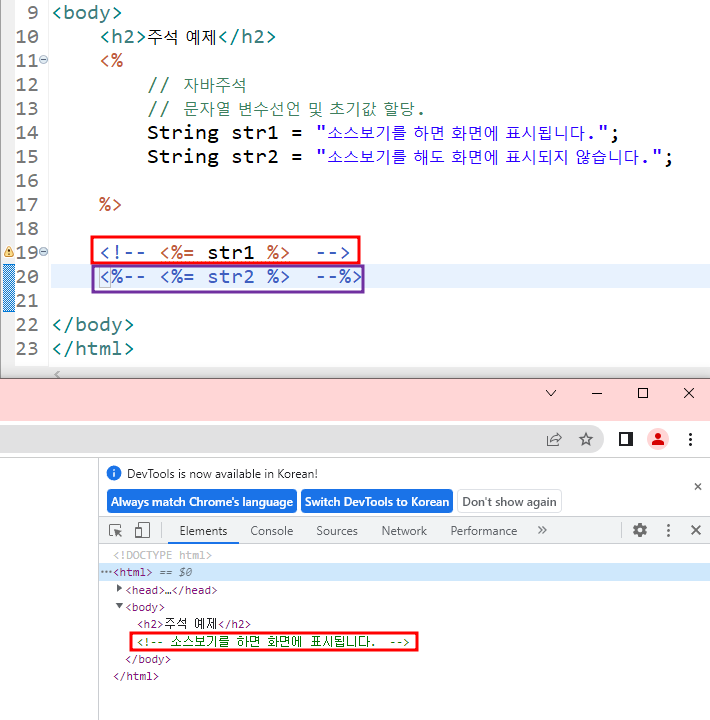Select the h2 주석 예제 node in DOM tree

tap(194, 624)
